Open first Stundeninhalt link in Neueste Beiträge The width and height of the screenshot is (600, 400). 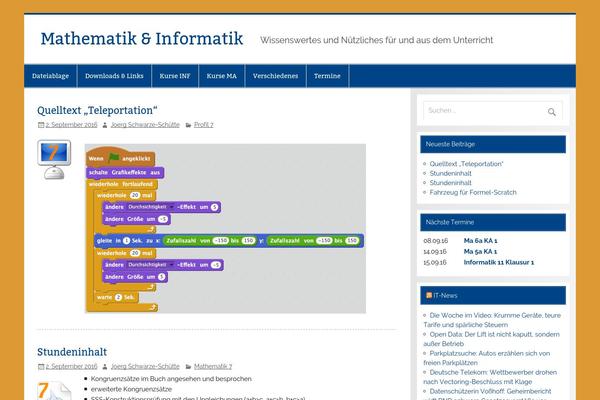click(450, 173)
